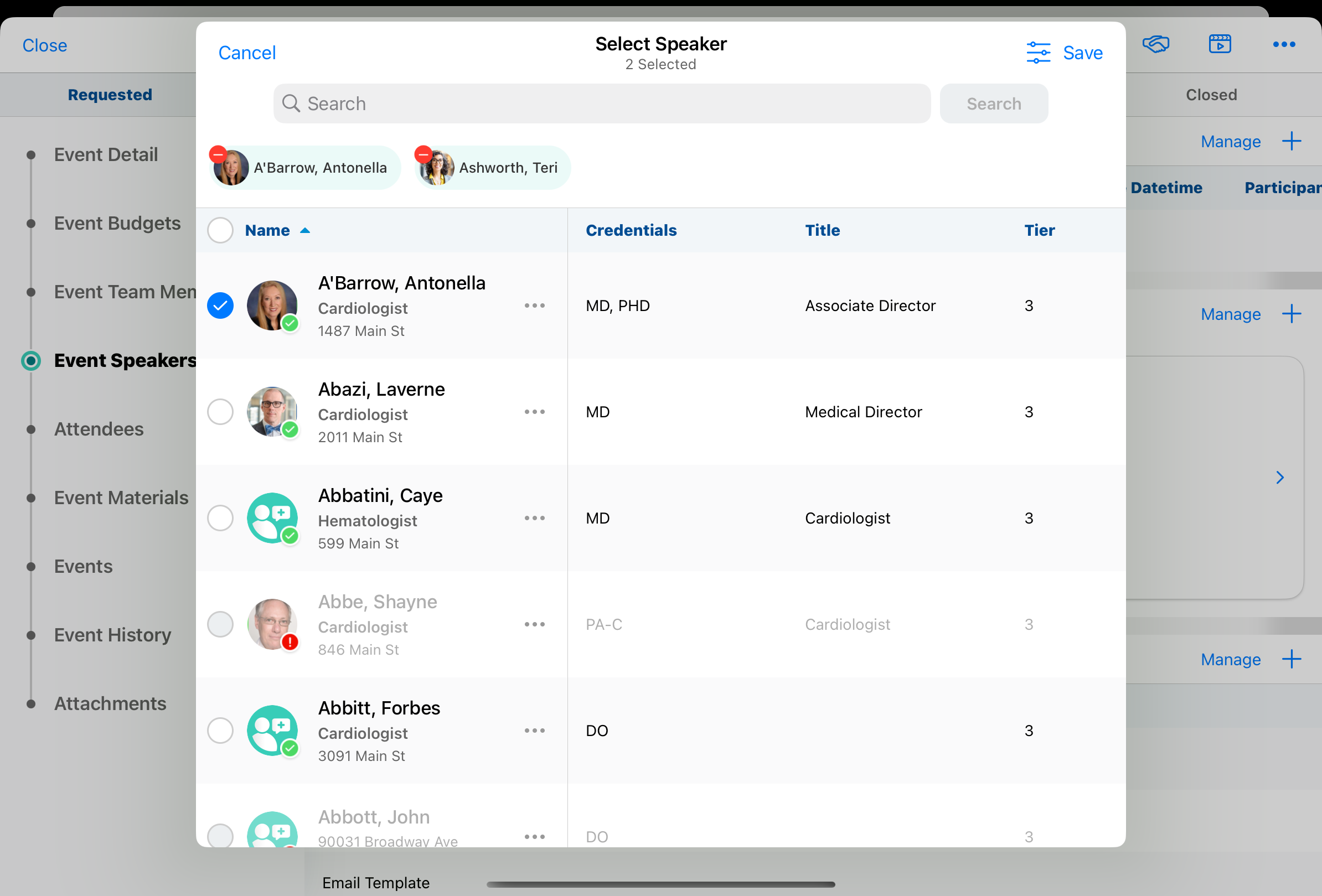The image size is (1322, 896).
Task: Switch to the Requested tab
Action: (110, 95)
